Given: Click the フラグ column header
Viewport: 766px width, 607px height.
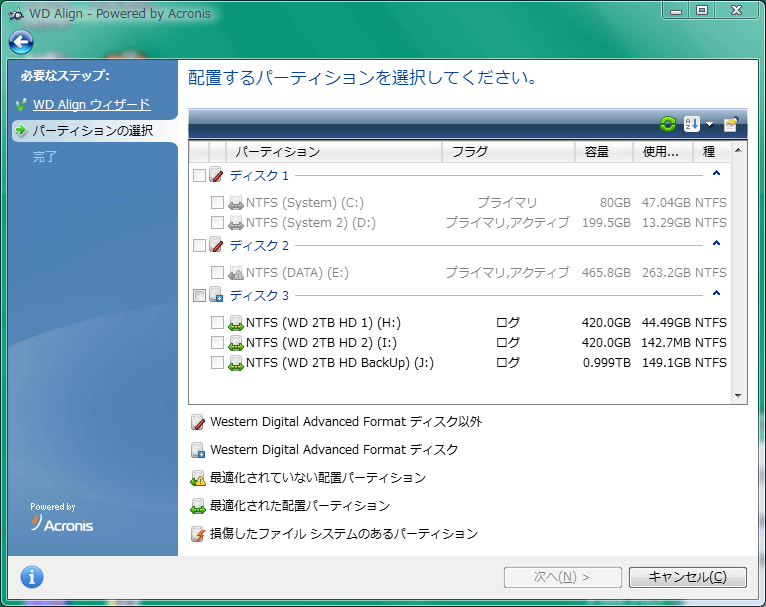Looking at the screenshot, I should click(x=508, y=152).
